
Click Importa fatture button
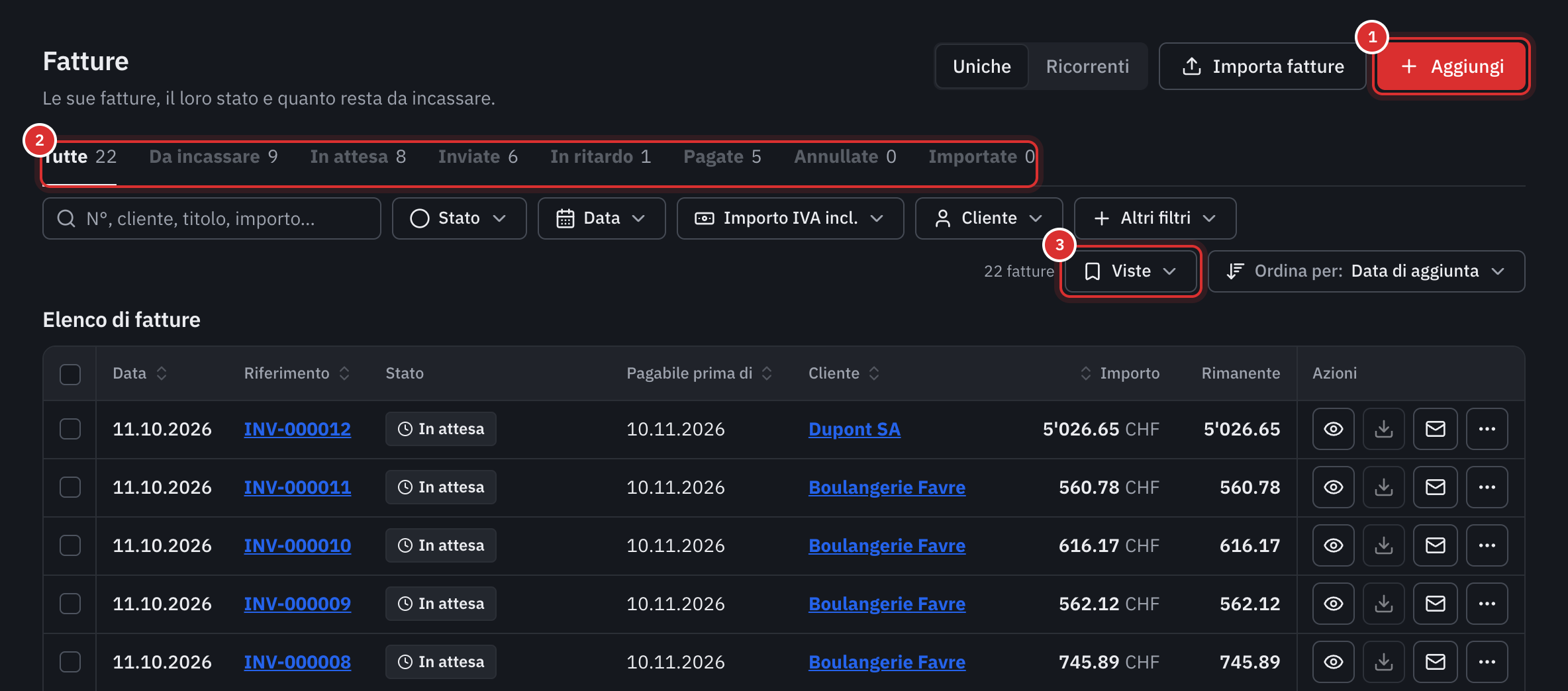pos(1262,66)
